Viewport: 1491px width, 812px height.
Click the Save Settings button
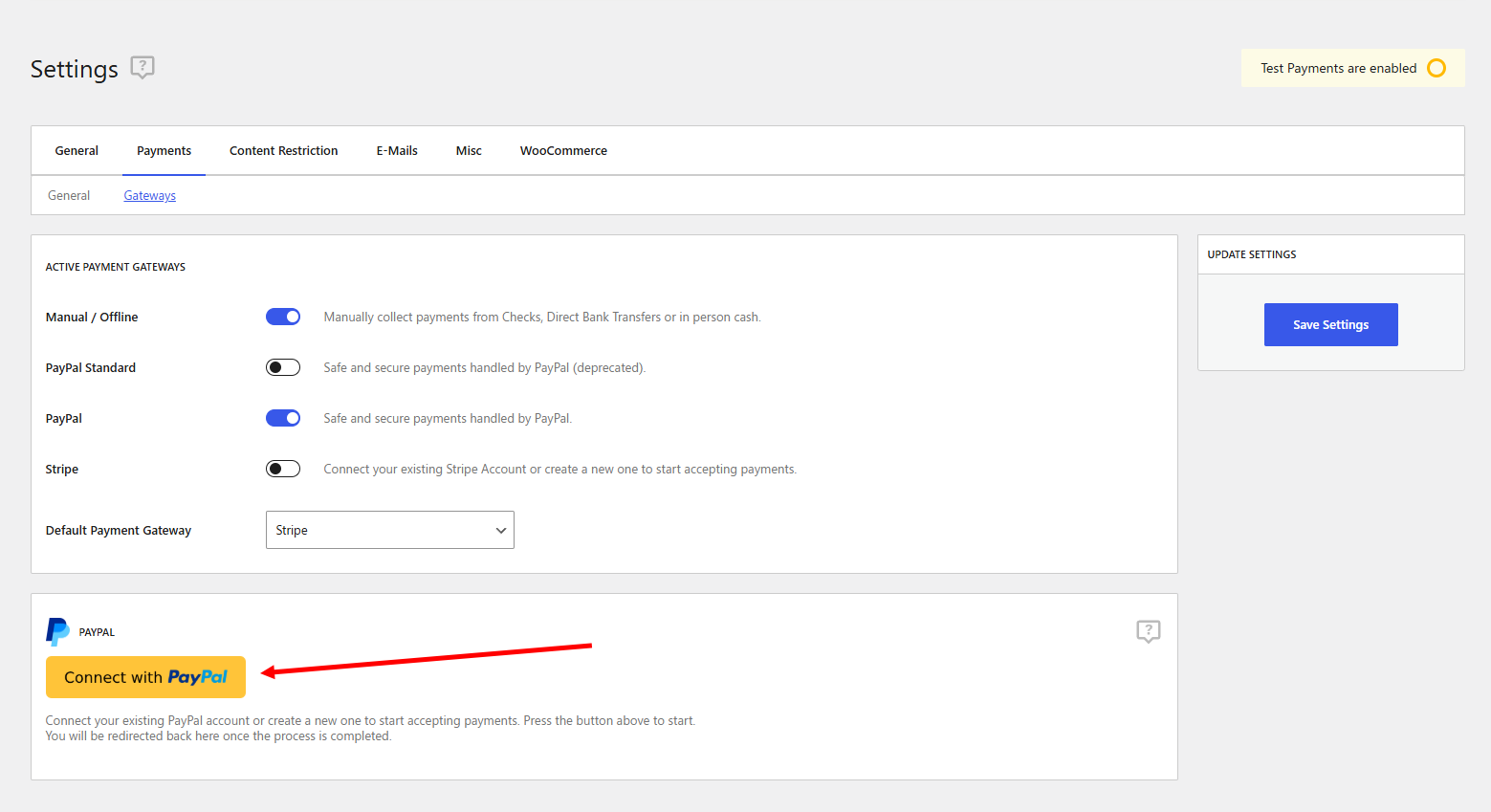click(1330, 324)
